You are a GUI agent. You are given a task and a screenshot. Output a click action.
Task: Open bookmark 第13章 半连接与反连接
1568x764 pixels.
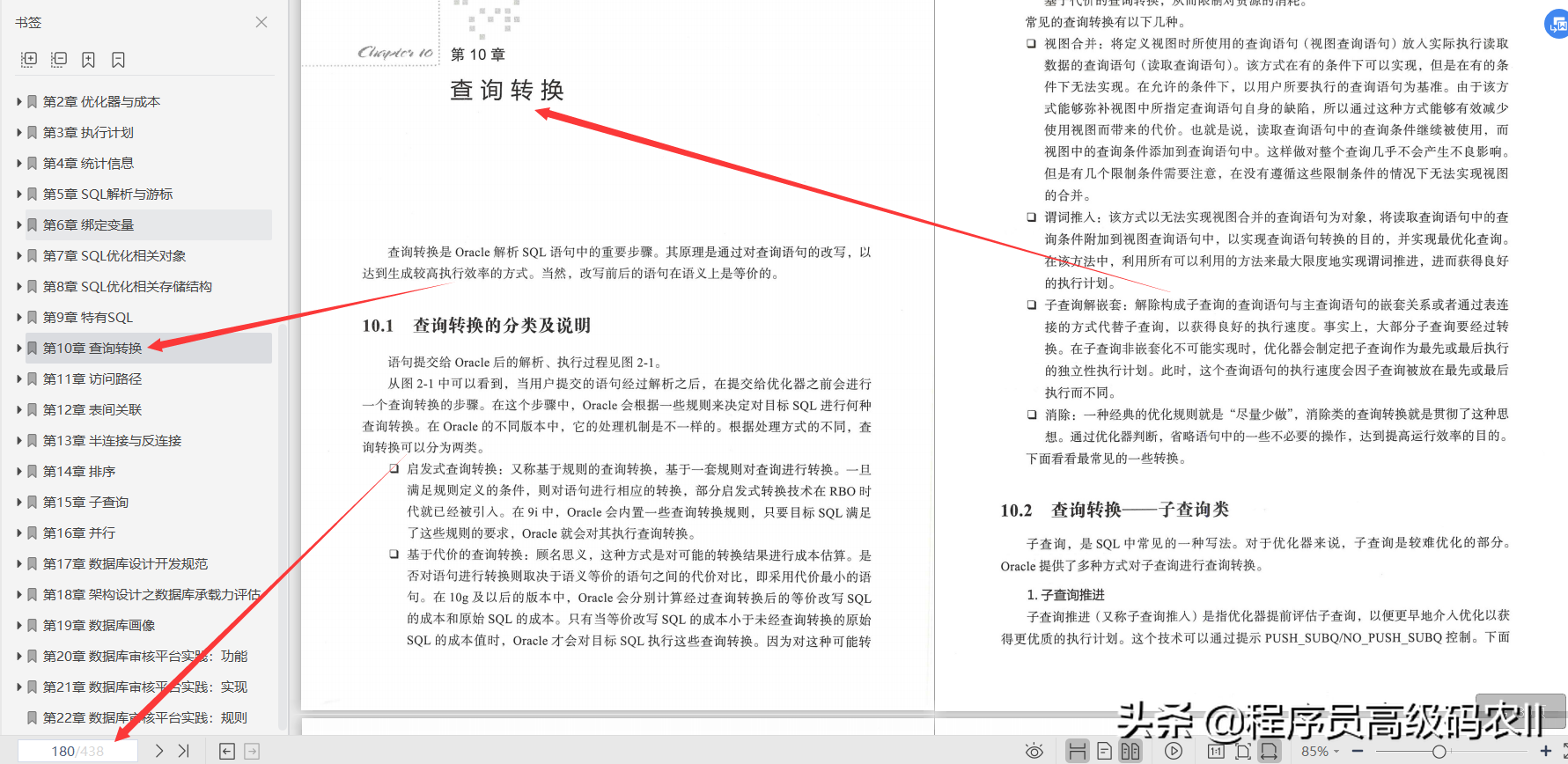pyautogui.click(x=112, y=440)
